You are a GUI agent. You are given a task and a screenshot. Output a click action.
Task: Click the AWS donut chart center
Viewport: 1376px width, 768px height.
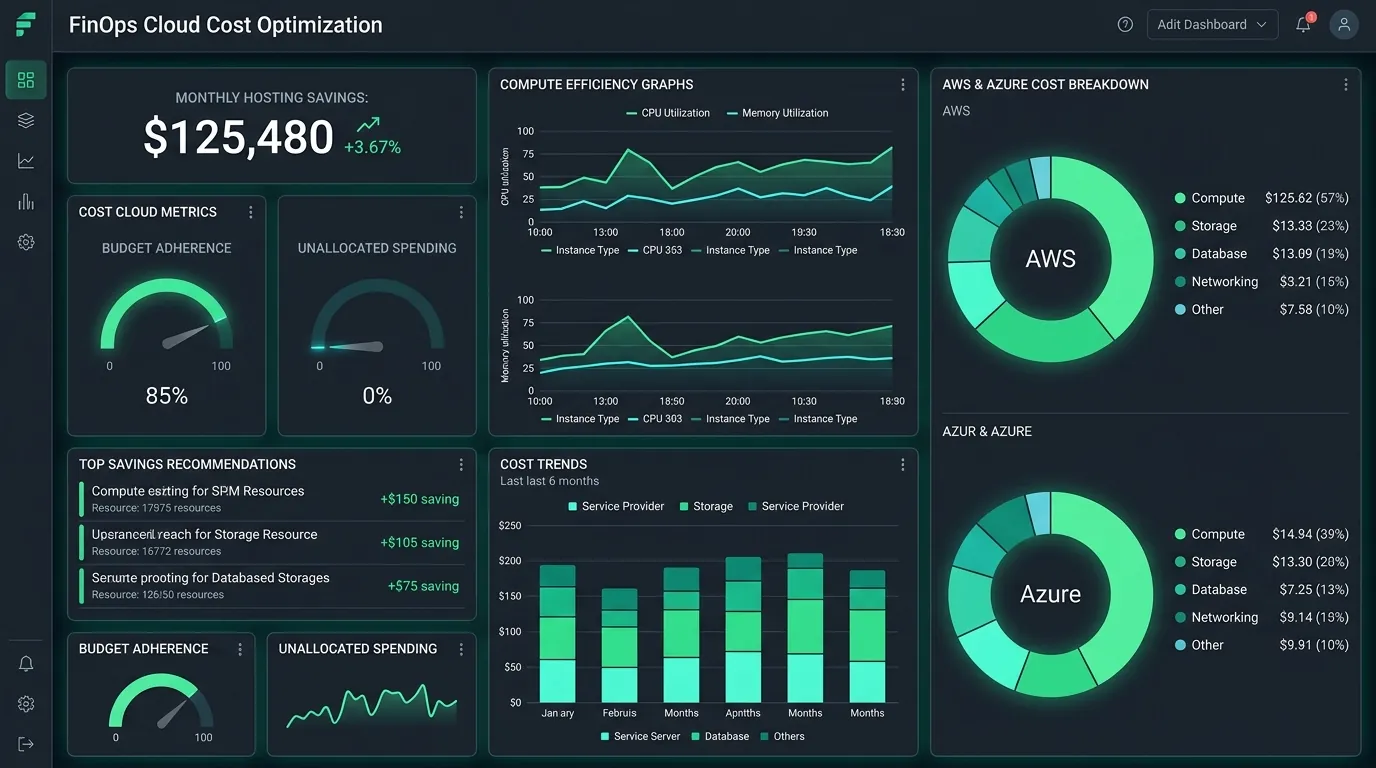(1051, 259)
